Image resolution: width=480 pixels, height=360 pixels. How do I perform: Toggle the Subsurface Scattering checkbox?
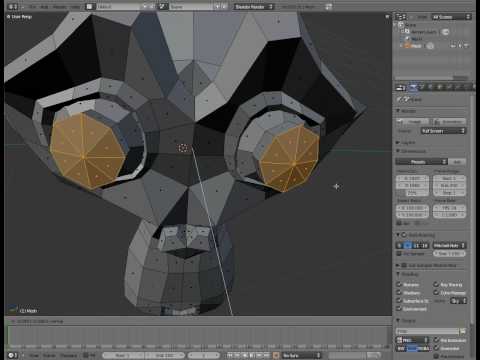point(399,301)
